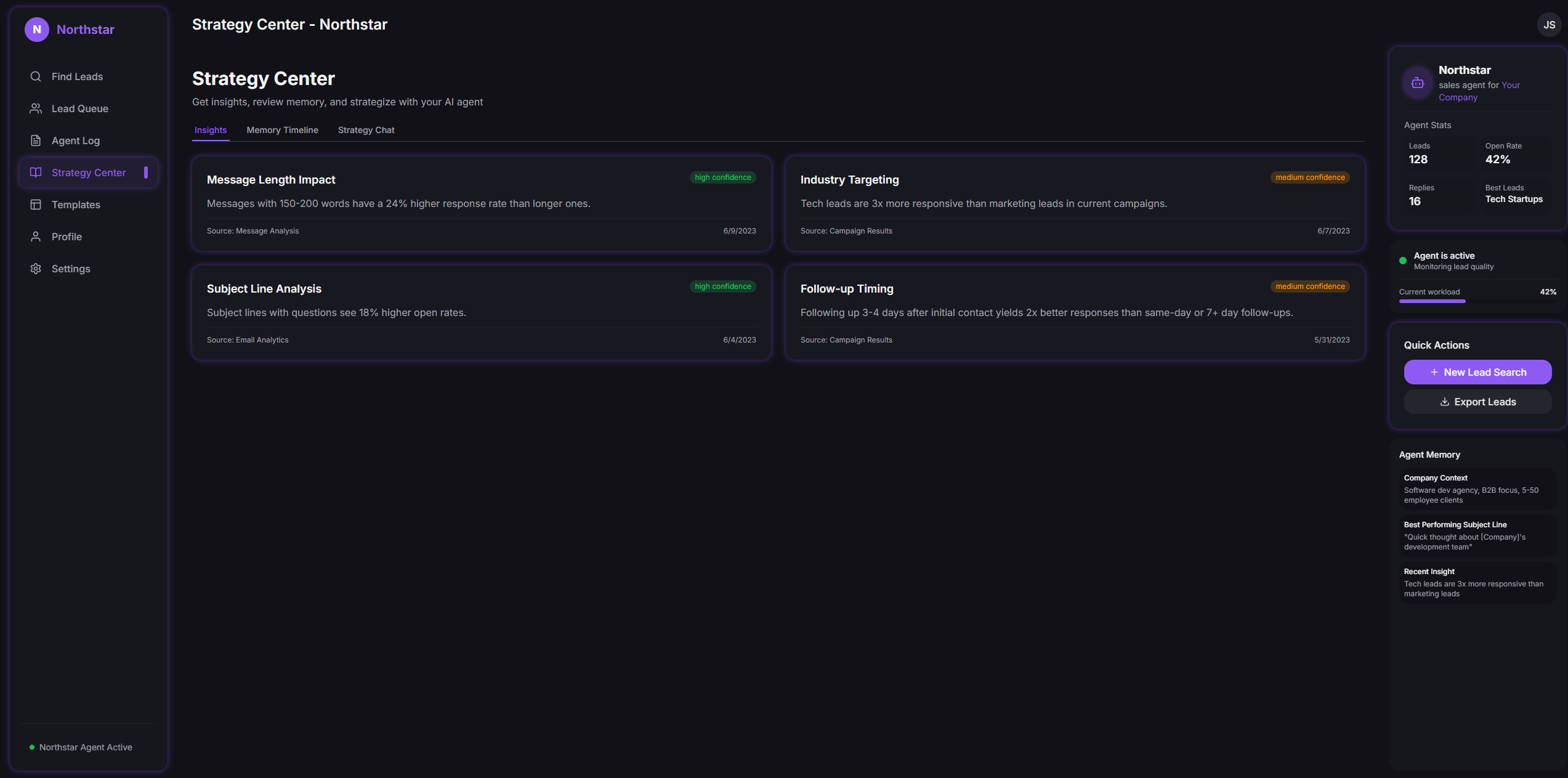
Task: Click the Agent Log document icon
Action: 36,140
